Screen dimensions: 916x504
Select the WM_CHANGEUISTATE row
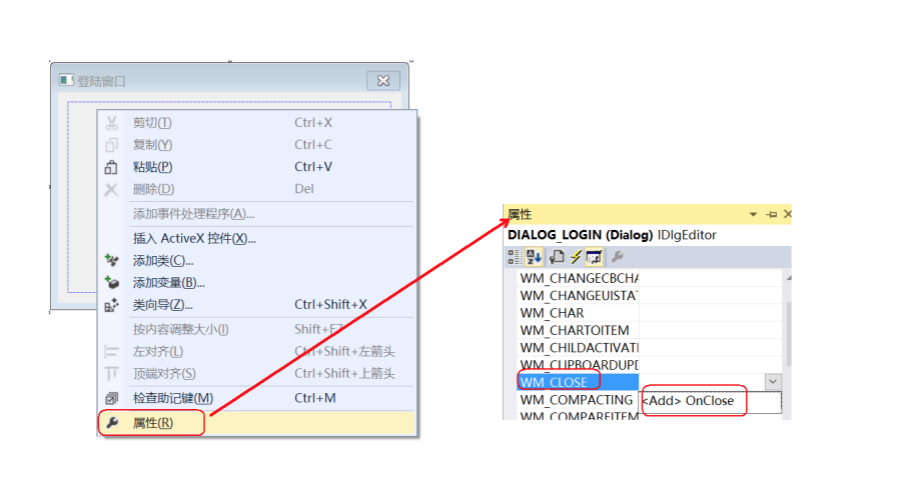pos(578,296)
